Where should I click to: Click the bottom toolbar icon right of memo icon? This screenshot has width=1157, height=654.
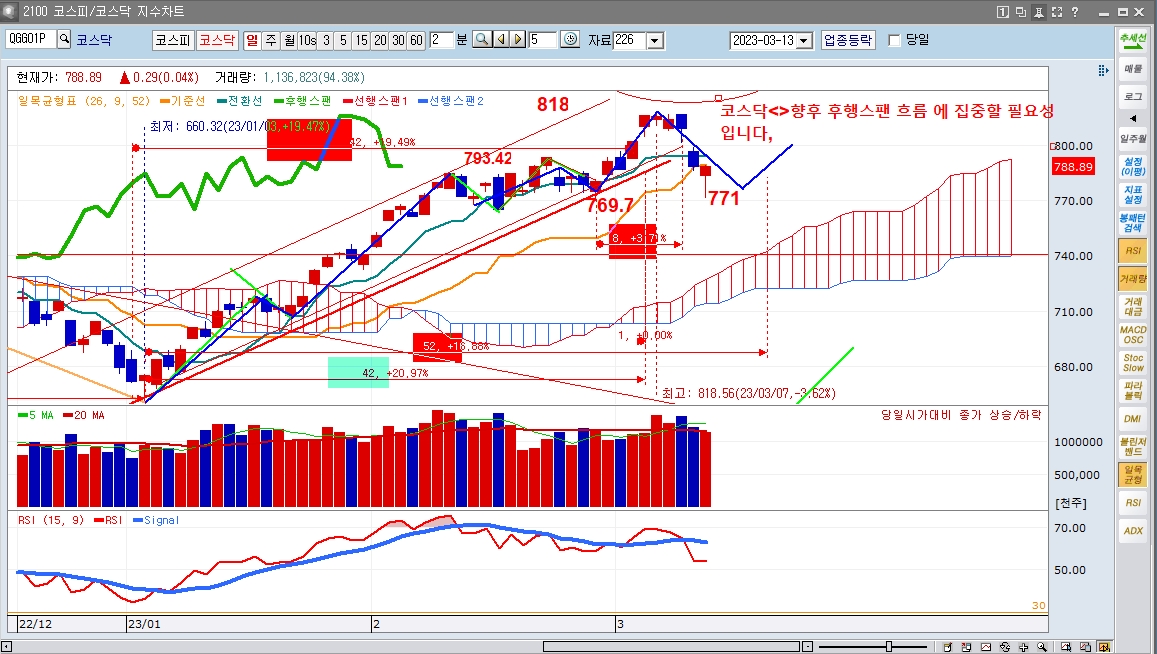pyautogui.click(x=966, y=647)
